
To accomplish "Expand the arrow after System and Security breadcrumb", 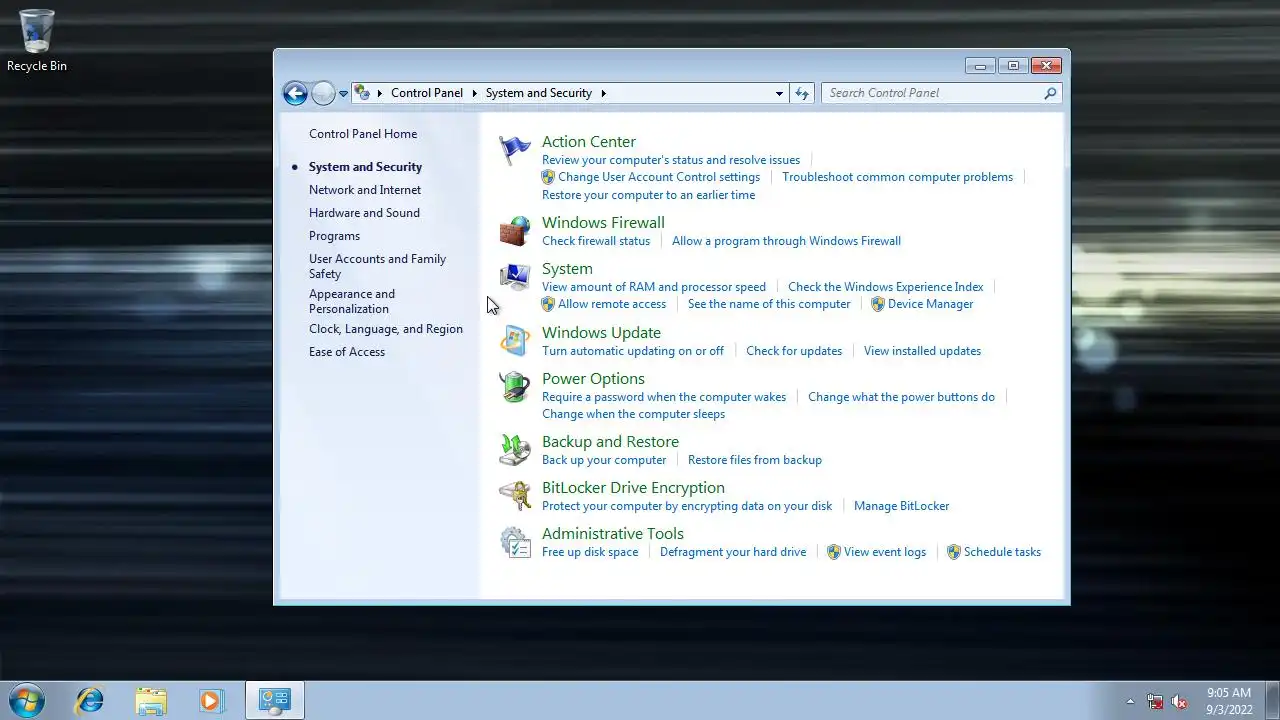I will 603,93.
